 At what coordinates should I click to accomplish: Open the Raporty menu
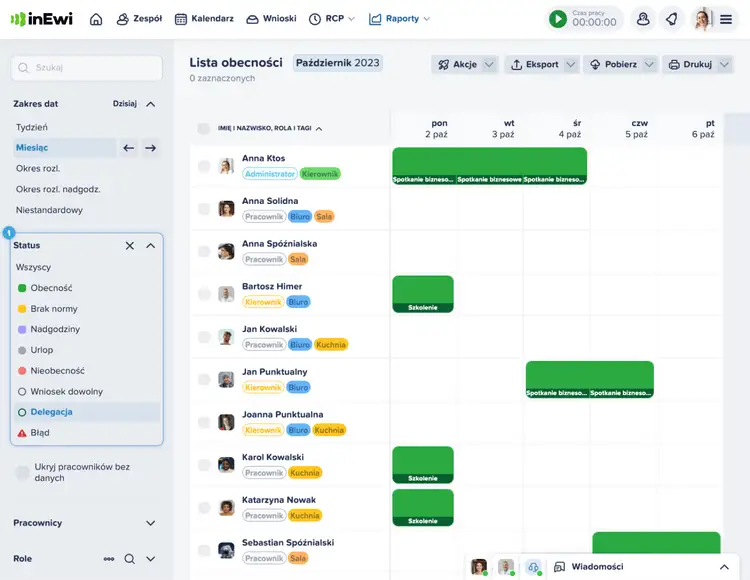(x=399, y=19)
